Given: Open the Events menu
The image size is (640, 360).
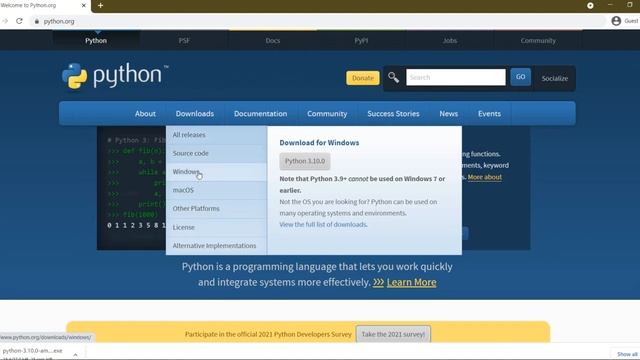Looking at the screenshot, I should click(x=489, y=114).
